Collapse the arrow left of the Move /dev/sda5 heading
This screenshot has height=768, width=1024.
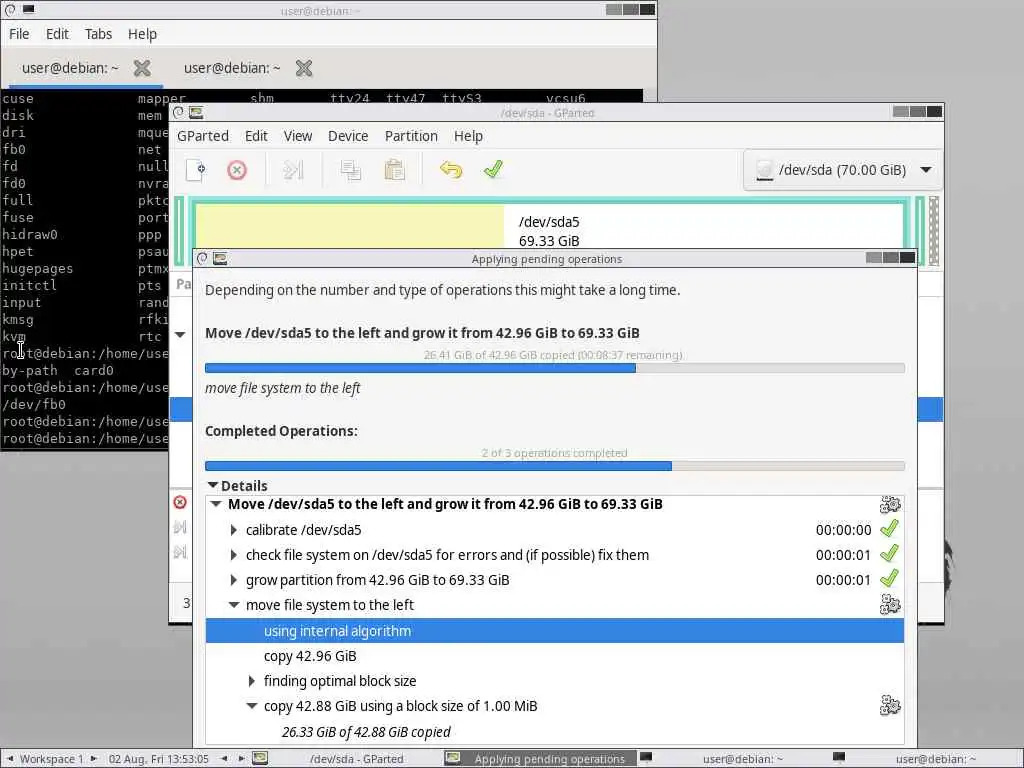tap(180, 334)
